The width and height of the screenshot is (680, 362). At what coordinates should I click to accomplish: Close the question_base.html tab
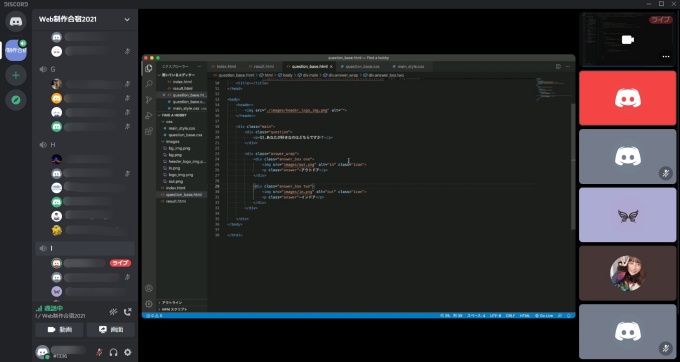[331, 67]
